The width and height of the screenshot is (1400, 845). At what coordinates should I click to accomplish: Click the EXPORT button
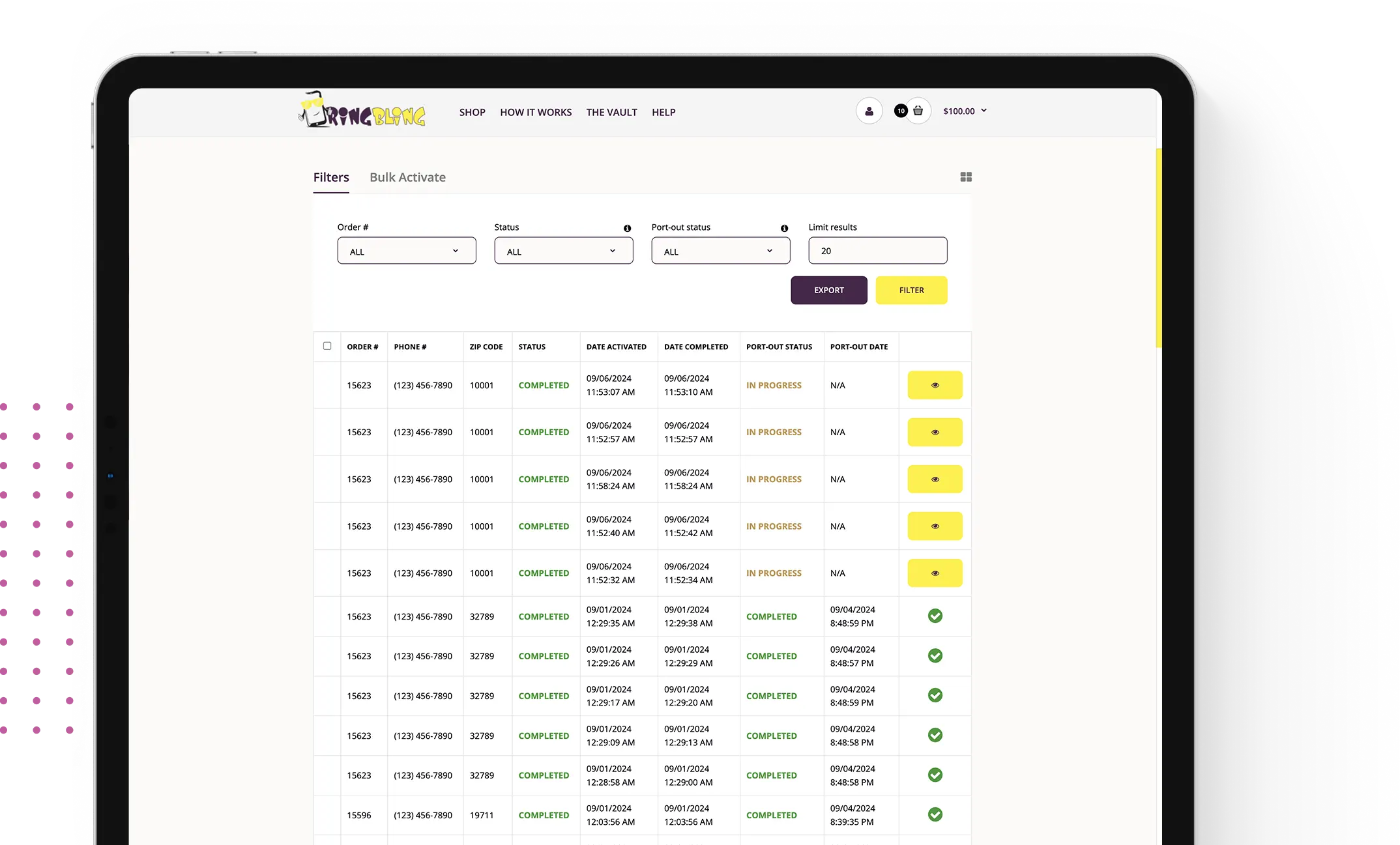pyautogui.click(x=829, y=290)
